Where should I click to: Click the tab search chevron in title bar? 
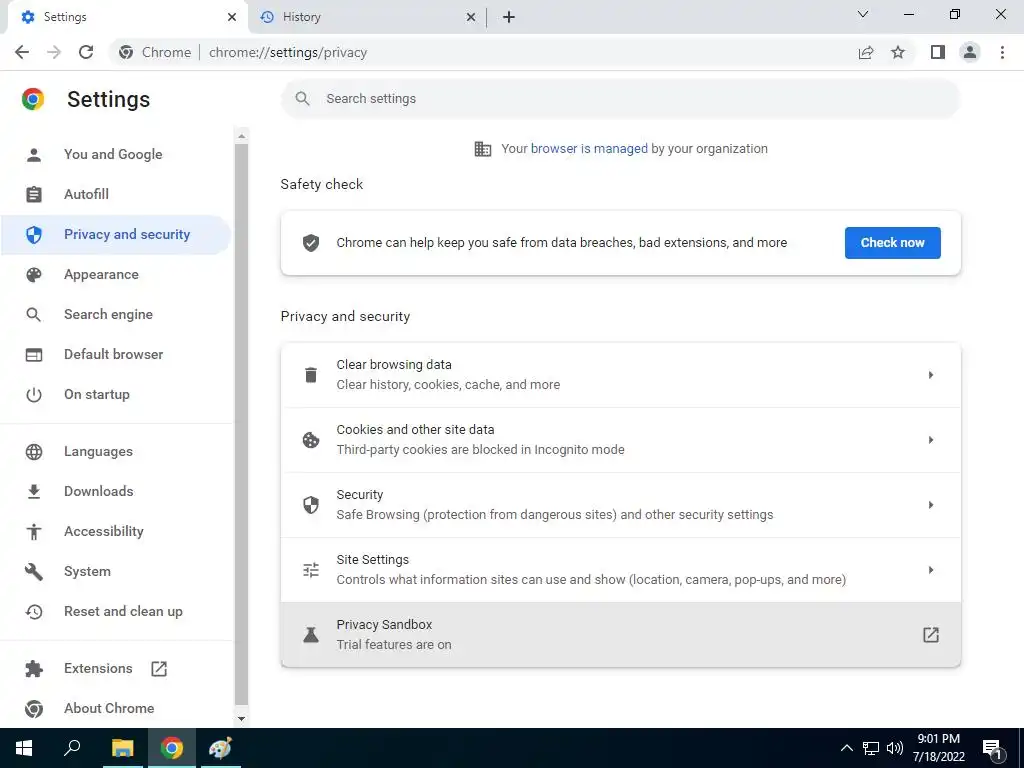(863, 14)
